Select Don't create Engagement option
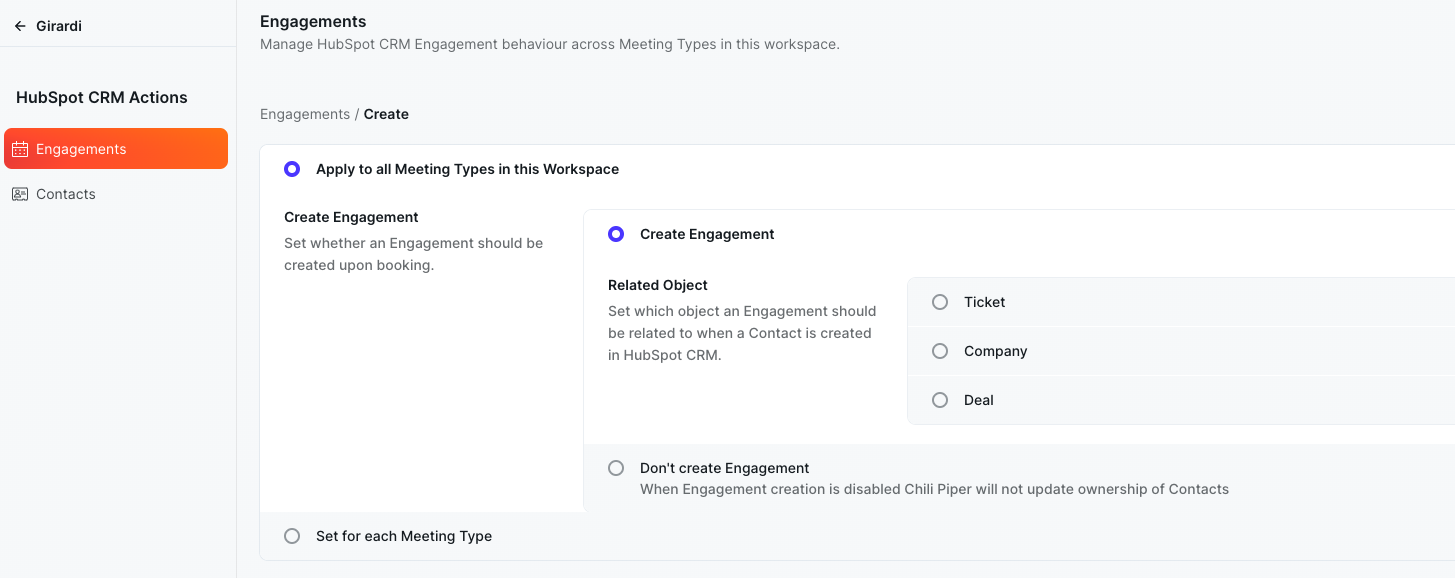The image size is (1455, 578). point(616,468)
